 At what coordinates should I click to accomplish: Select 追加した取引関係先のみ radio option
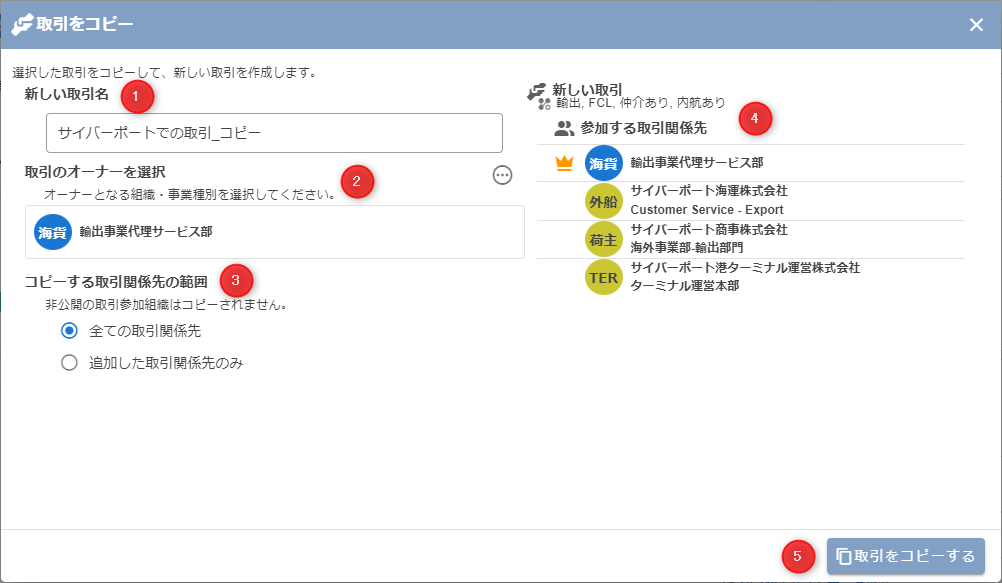click(69, 363)
